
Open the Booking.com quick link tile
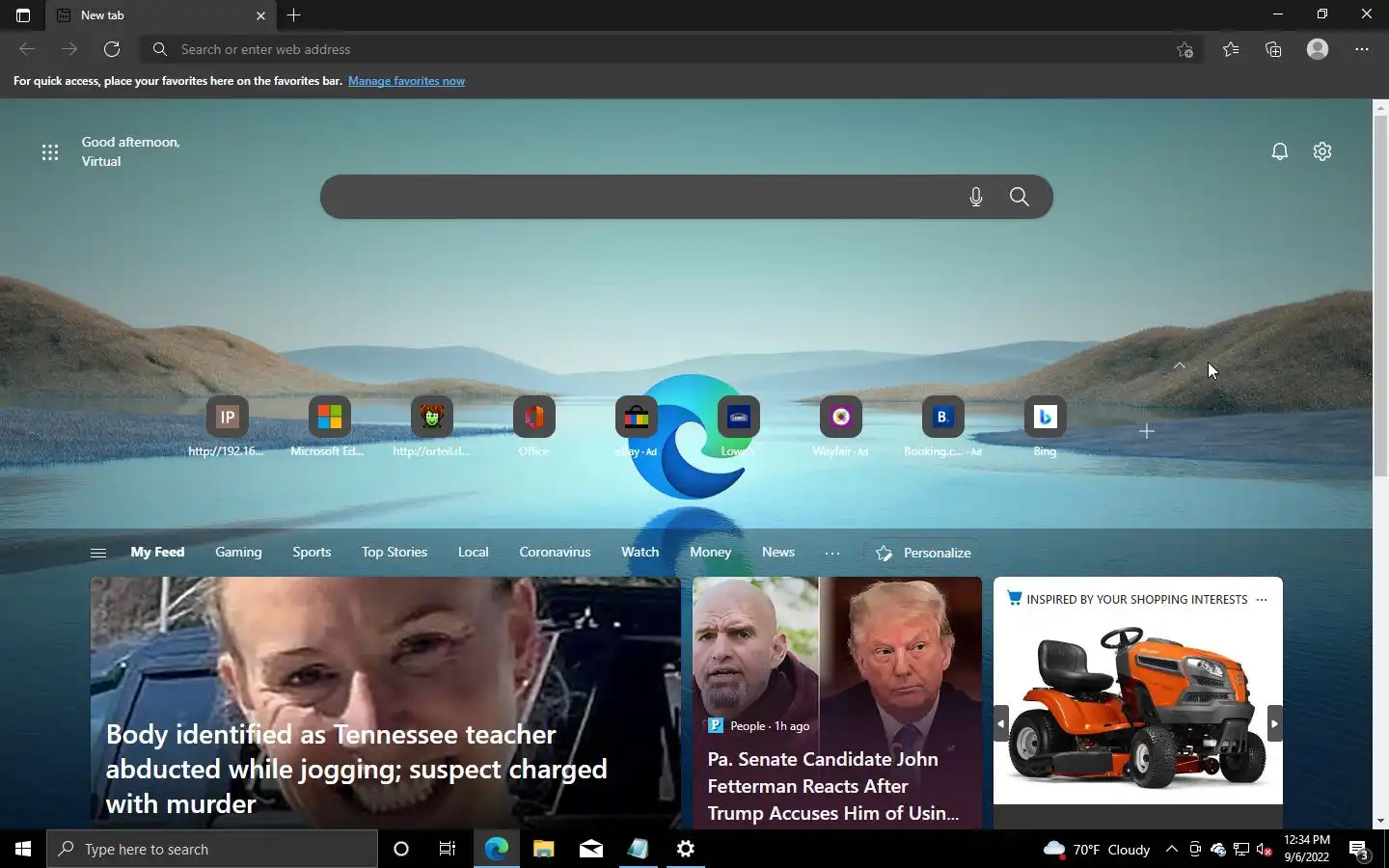coord(942,426)
